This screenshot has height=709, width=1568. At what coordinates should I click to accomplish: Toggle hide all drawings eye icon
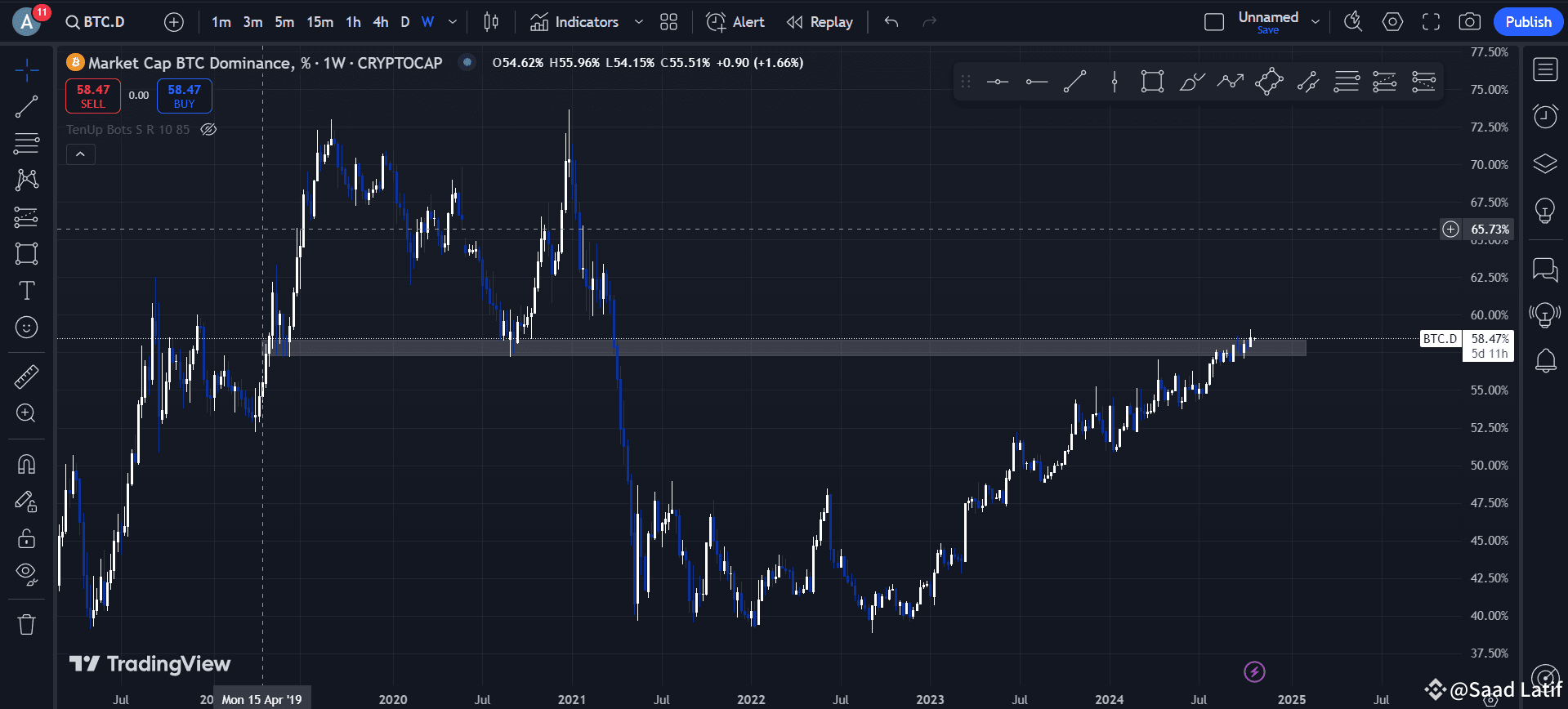point(27,574)
